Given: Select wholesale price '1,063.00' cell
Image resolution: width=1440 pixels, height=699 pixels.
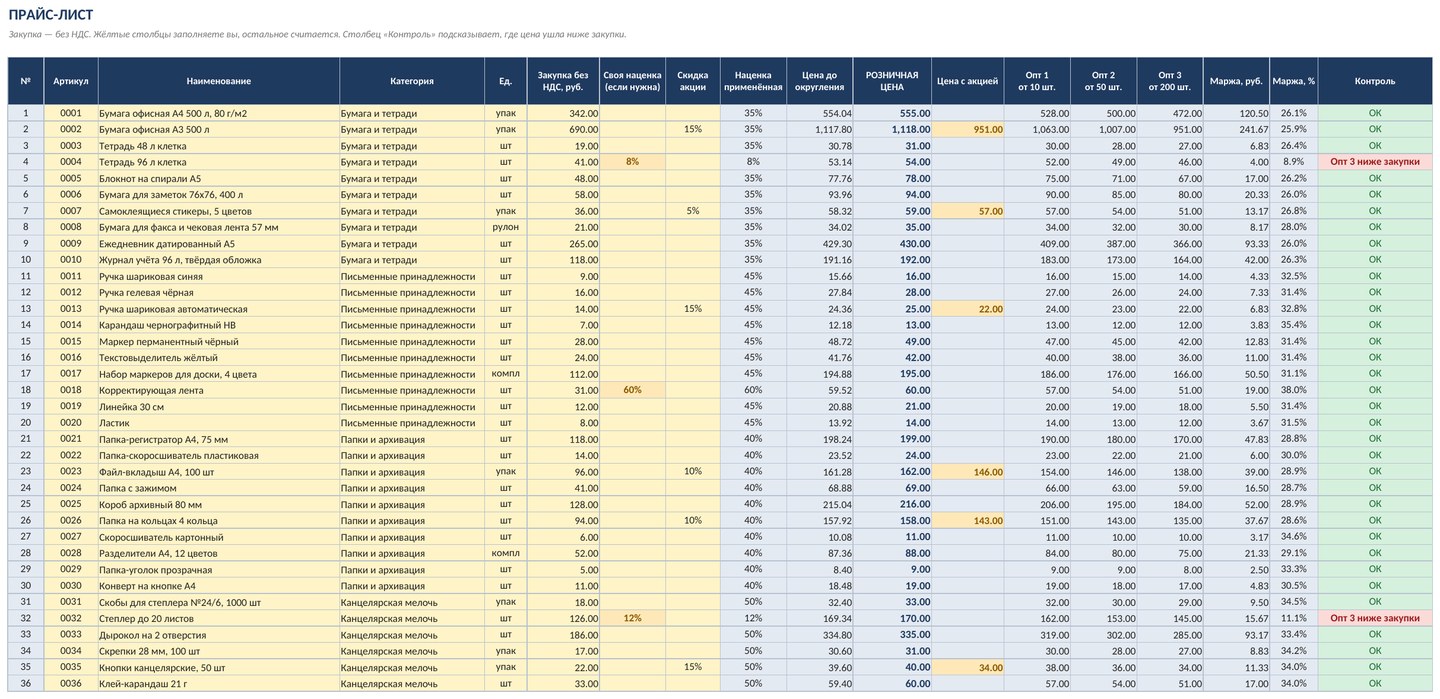Looking at the screenshot, I should coord(1037,129).
